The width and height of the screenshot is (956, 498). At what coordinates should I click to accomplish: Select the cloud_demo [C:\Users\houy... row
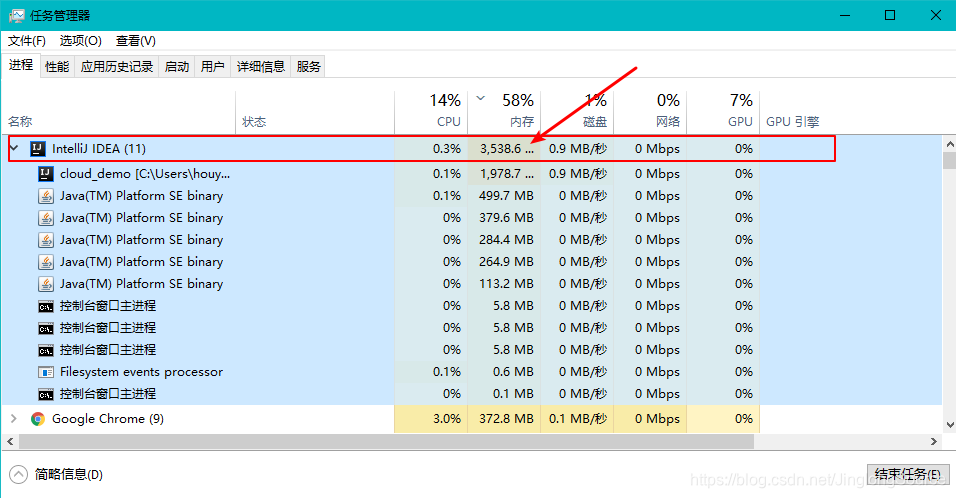pyautogui.click(x=473, y=174)
